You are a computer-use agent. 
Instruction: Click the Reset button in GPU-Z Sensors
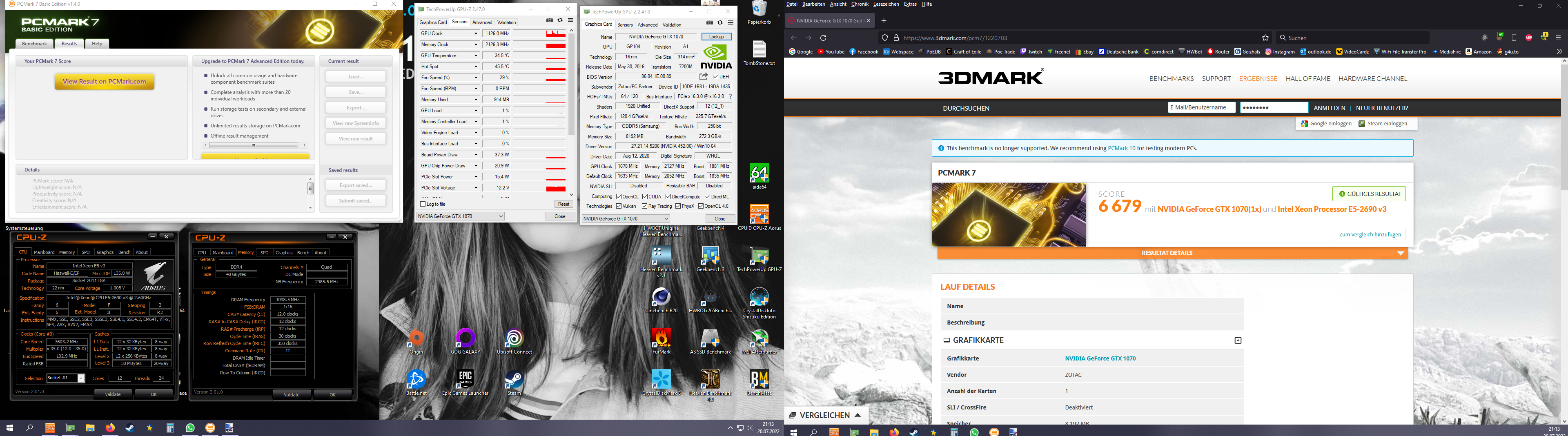563,204
